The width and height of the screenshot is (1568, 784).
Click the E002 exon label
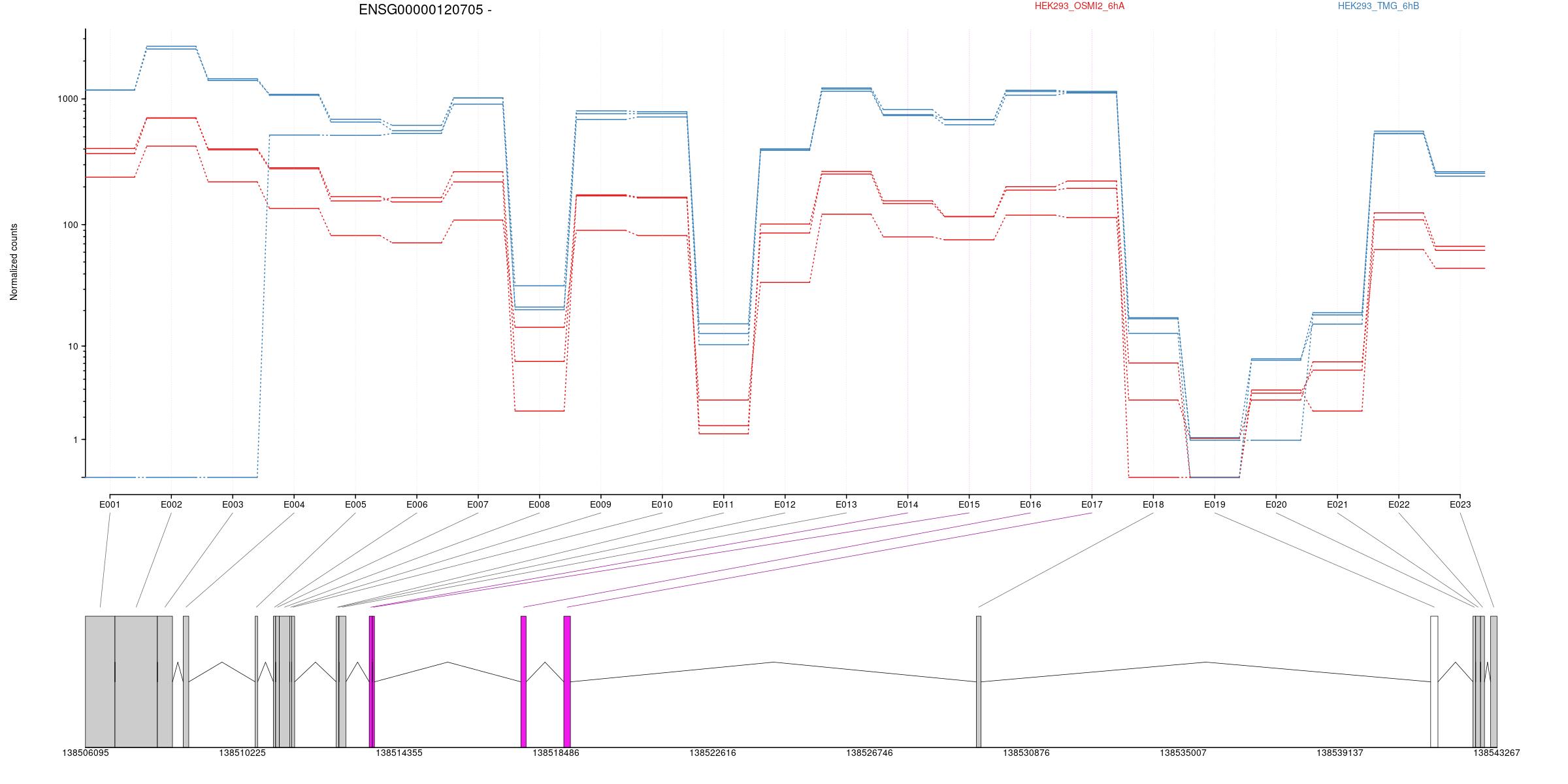pyautogui.click(x=171, y=504)
